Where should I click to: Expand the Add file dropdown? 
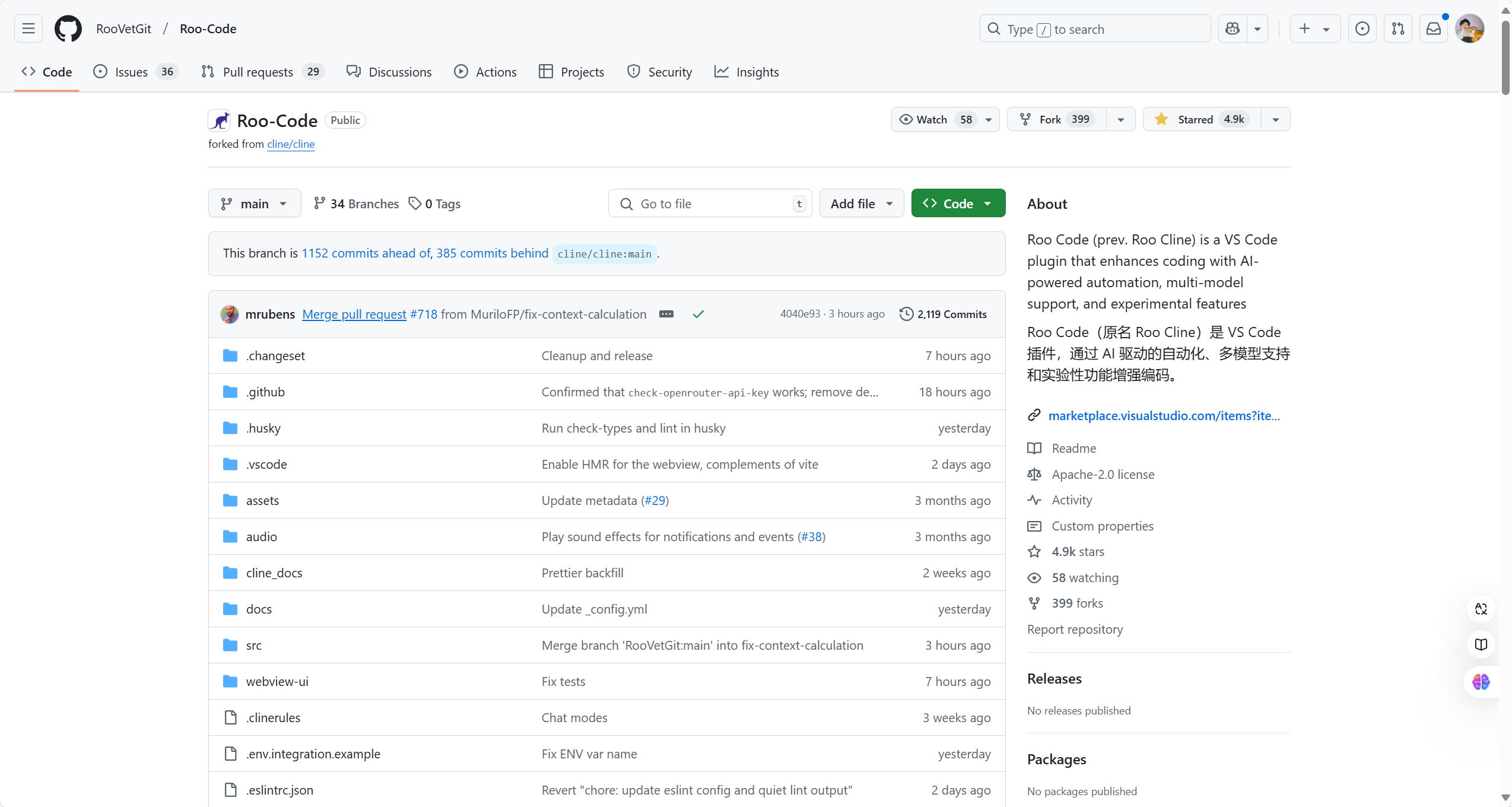(861, 204)
